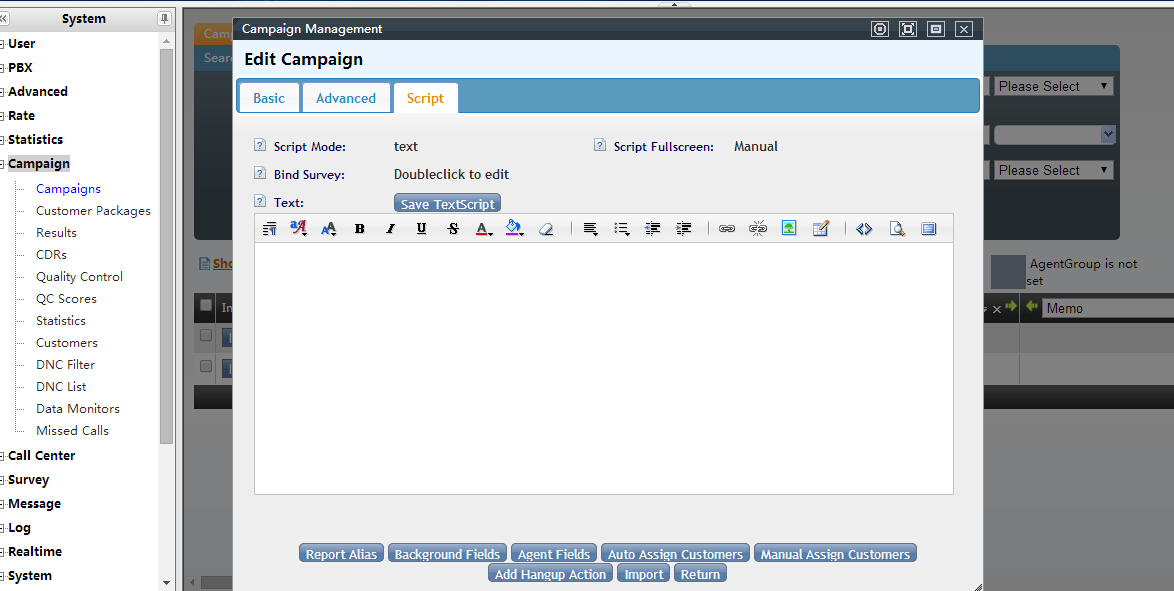This screenshot has width=1174, height=591.
Task: Insert an image into the script
Action: click(x=789, y=229)
